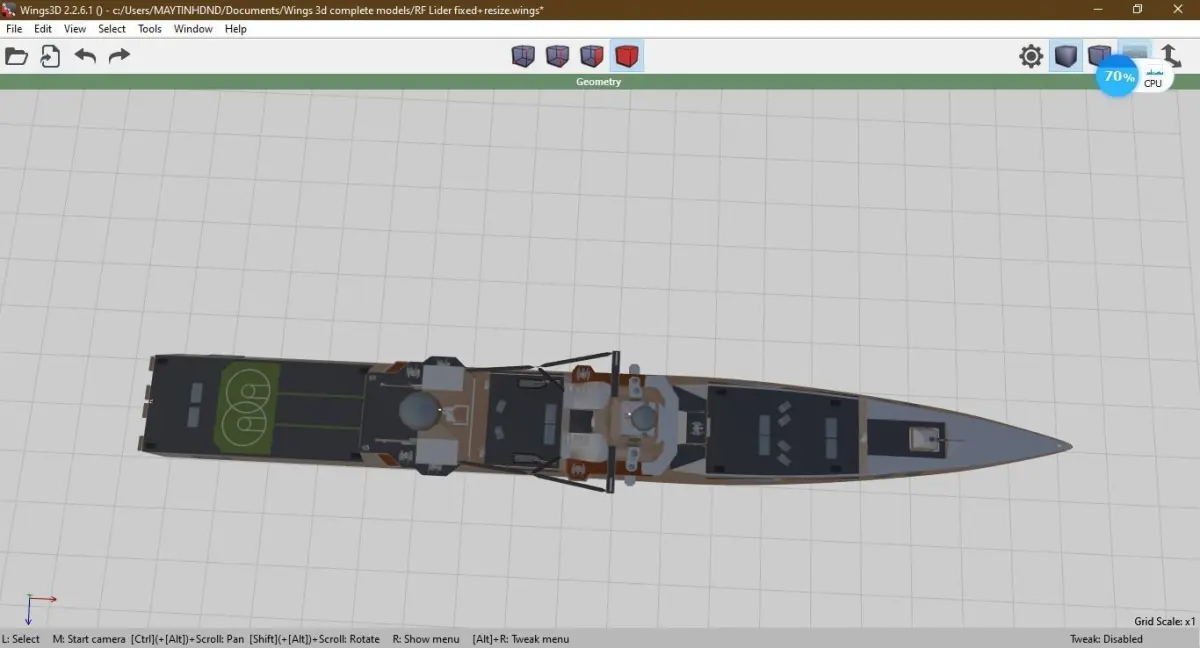Open the File menu

(x=14, y=29)
